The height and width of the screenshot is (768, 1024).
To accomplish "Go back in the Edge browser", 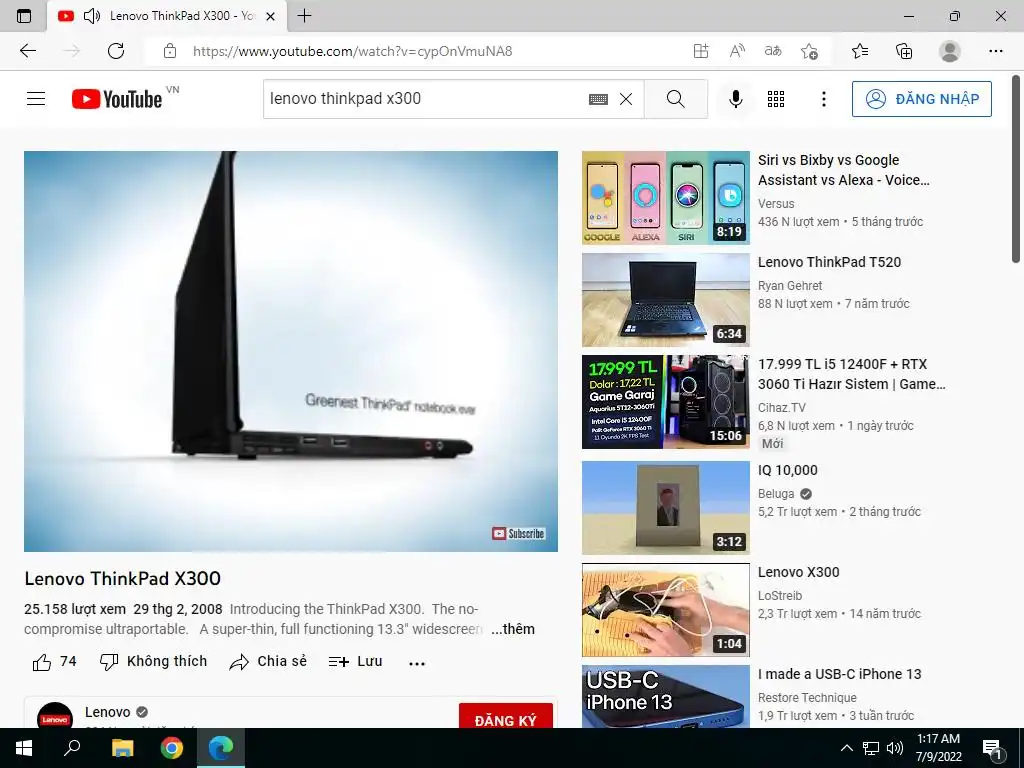I will 28,51.
